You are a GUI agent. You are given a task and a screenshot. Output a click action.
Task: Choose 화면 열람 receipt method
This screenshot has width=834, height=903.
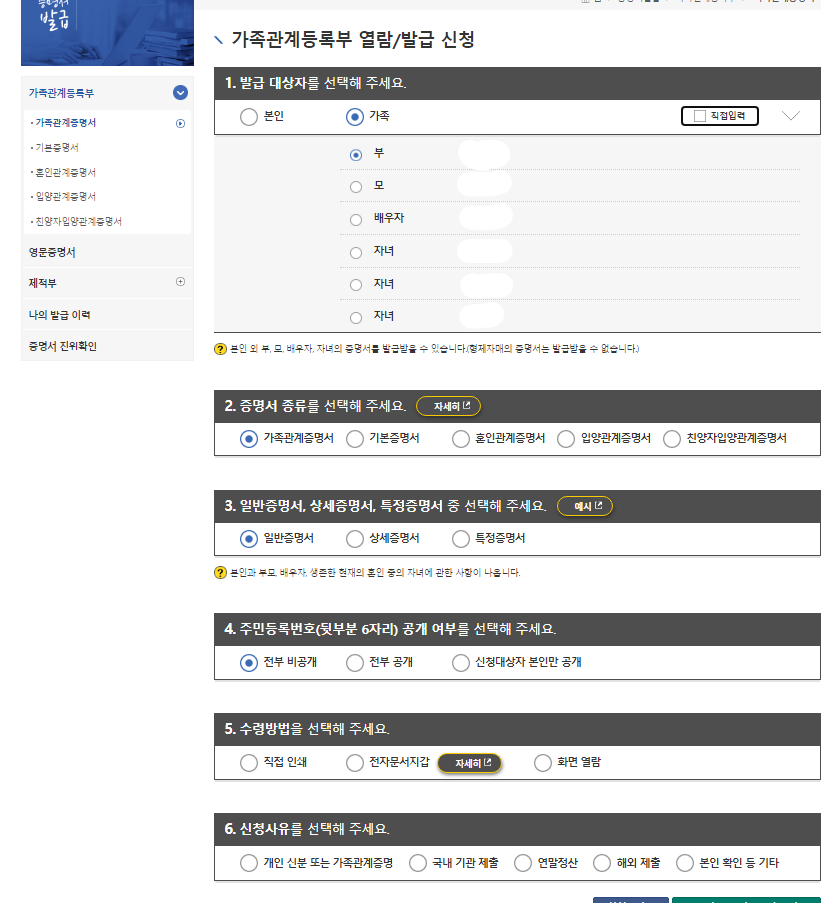point(543,763)
